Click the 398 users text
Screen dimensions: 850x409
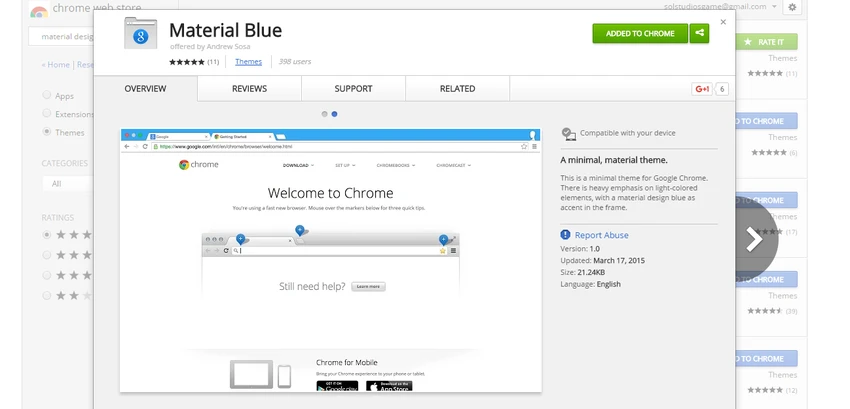[x=295, y=62]
